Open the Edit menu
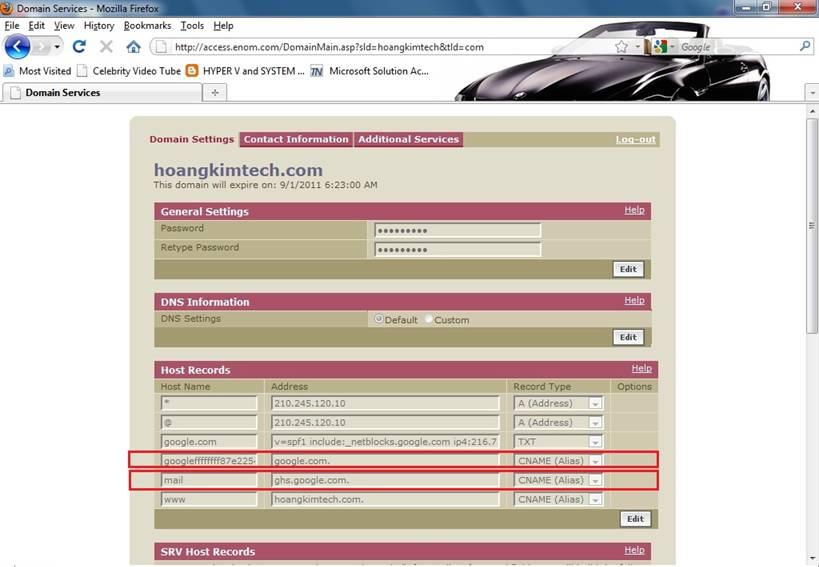The height and width of the screenshot is (567, 819). click(x=37, y=26)
